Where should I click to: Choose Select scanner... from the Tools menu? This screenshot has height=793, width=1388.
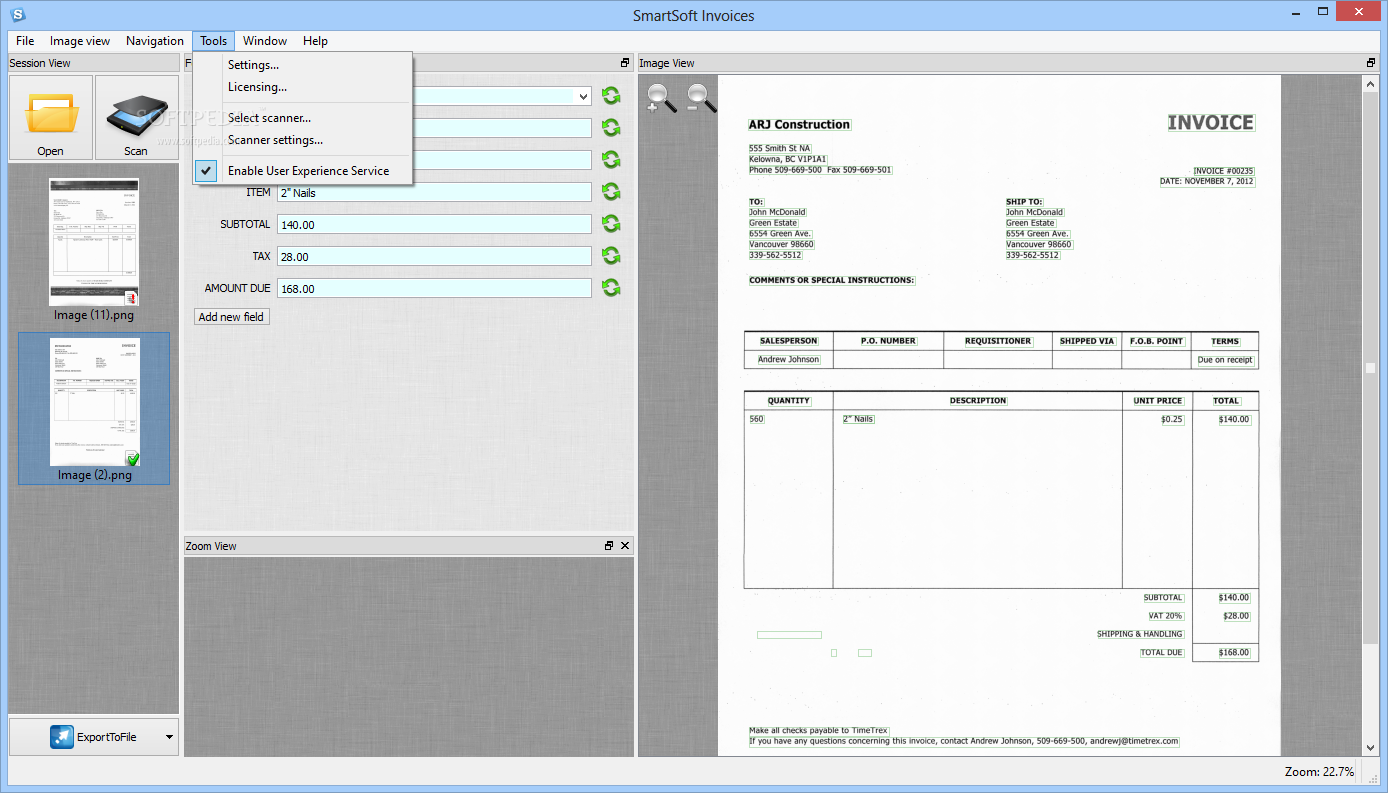303,118
